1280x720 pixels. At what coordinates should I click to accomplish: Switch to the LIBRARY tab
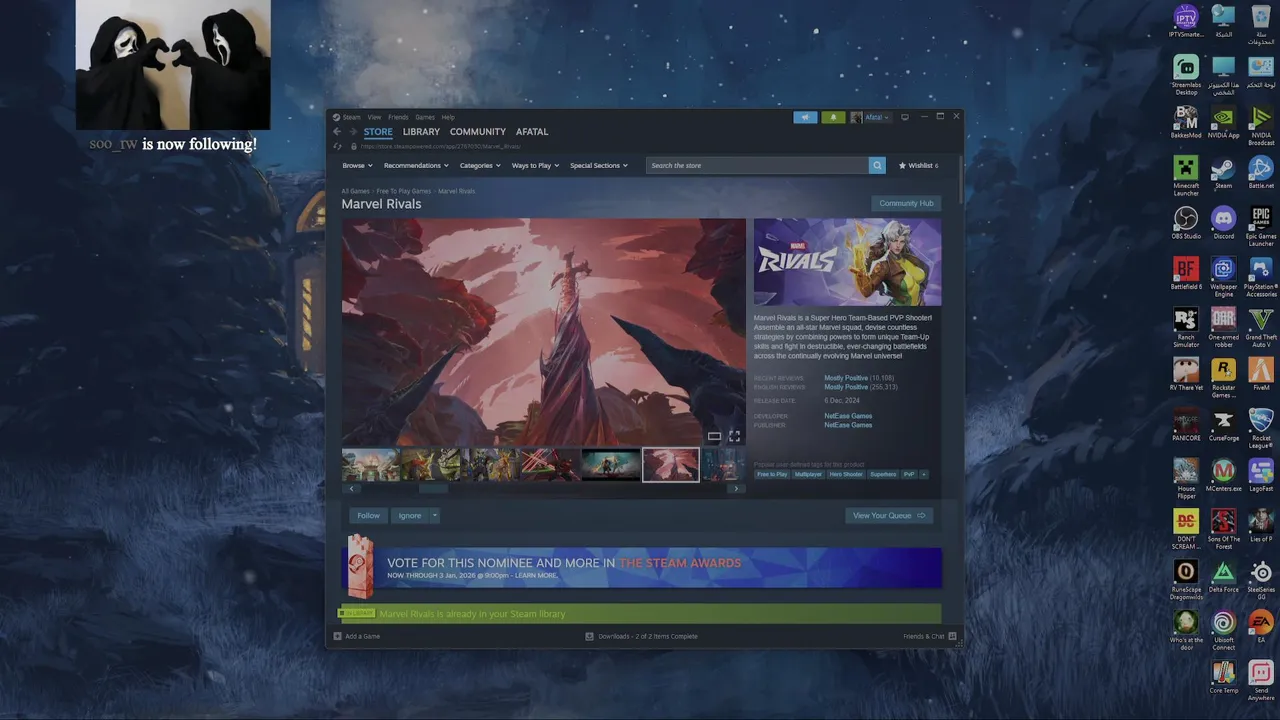pos(421,132)
